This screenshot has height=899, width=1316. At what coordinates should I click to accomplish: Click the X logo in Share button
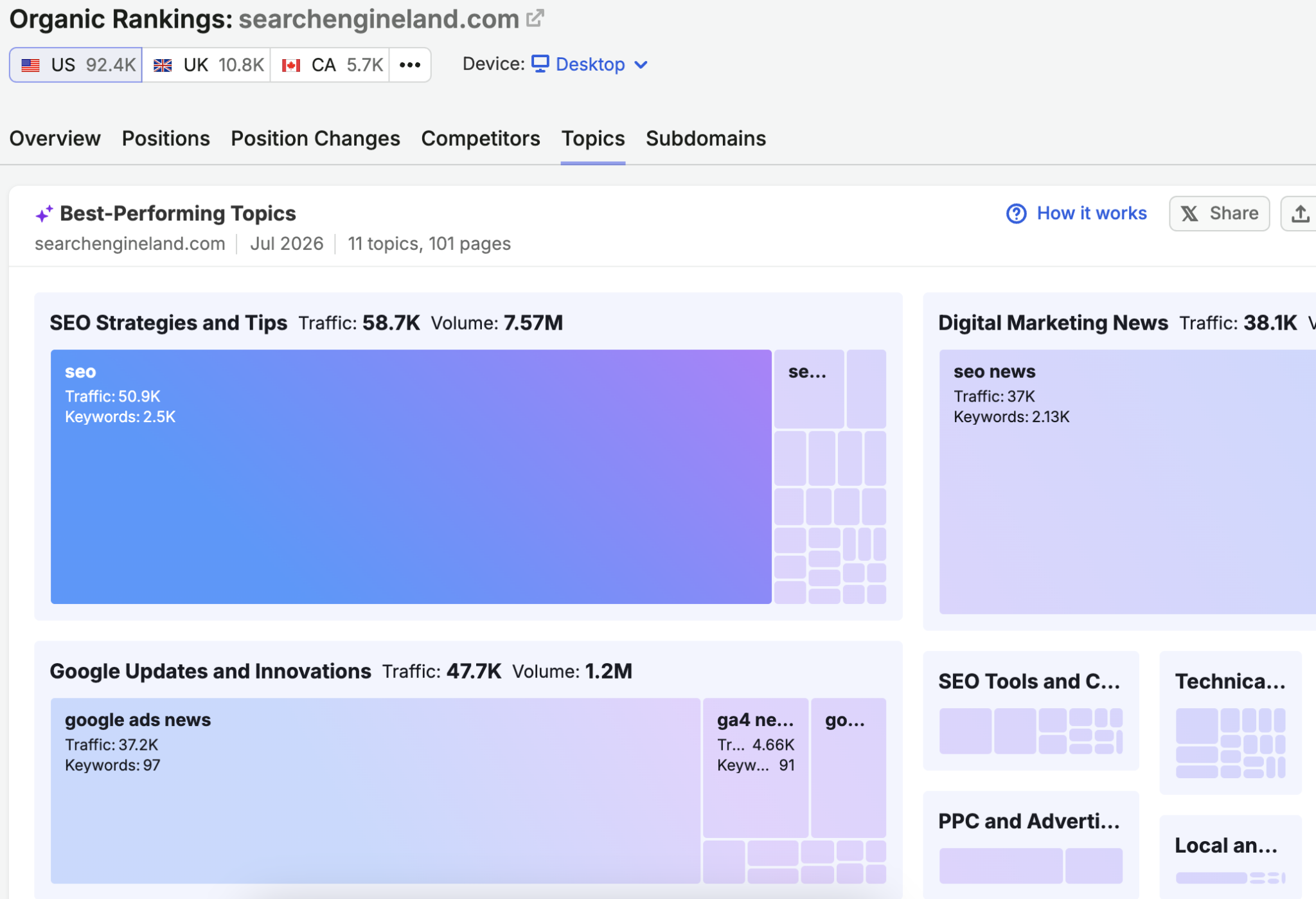(x=1189, y=213)
